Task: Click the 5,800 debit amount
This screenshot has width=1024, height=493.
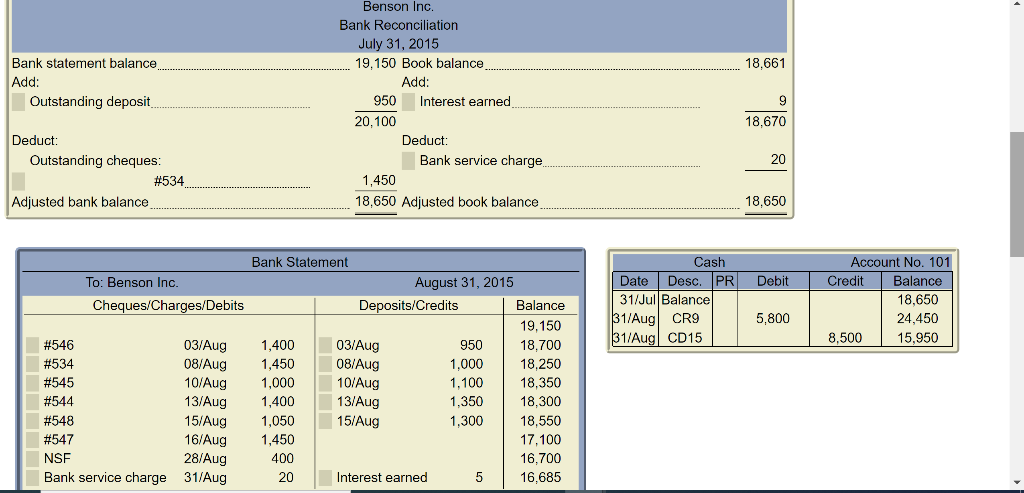Action: tap(773, 319)
